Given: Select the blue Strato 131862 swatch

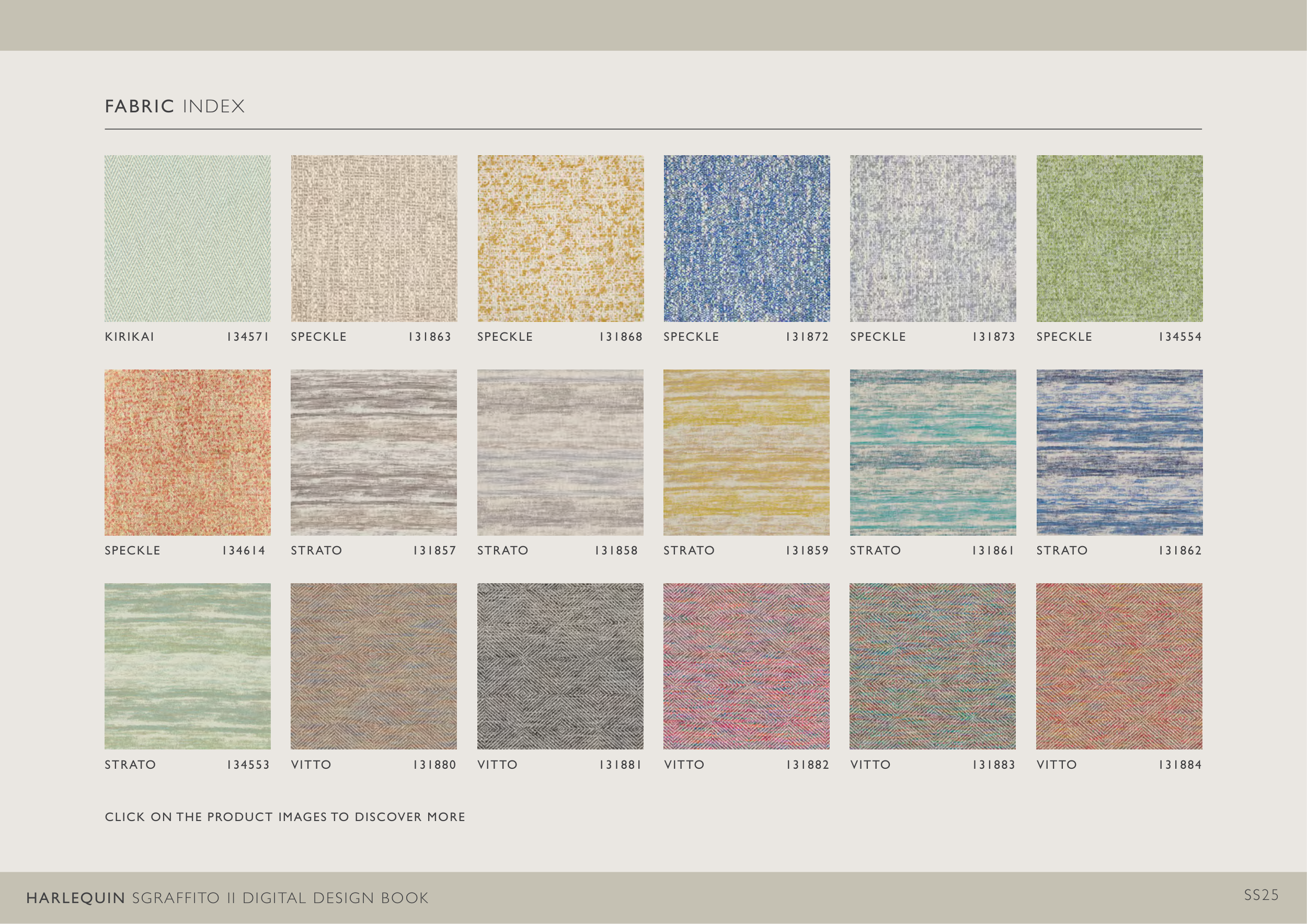Looking at the screenshot, I should (x=1119, y=452).
